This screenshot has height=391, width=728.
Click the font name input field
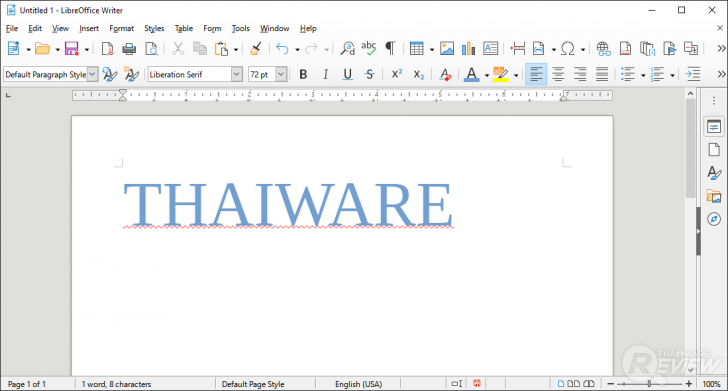tap(189, 74)
